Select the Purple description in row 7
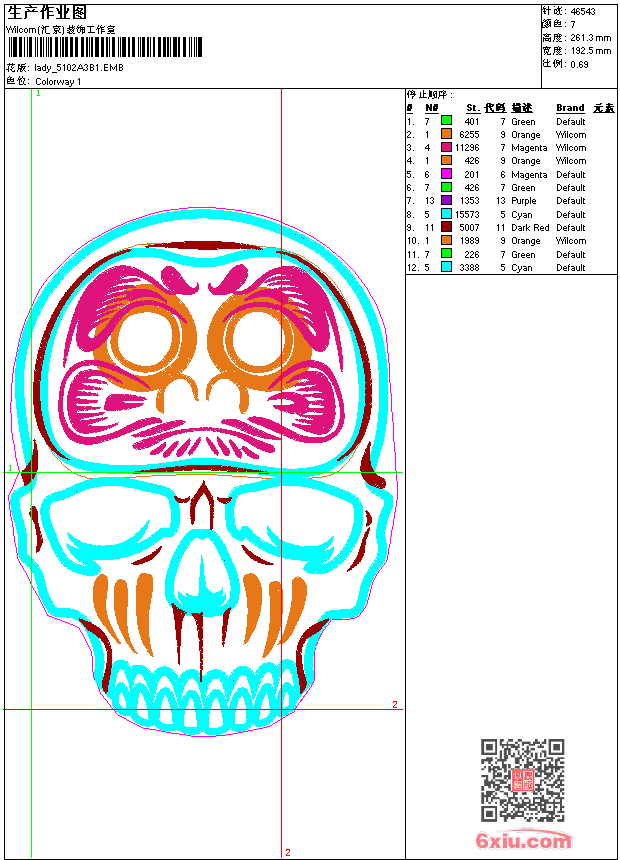This screenshot has height=860, width=620. 523,201
